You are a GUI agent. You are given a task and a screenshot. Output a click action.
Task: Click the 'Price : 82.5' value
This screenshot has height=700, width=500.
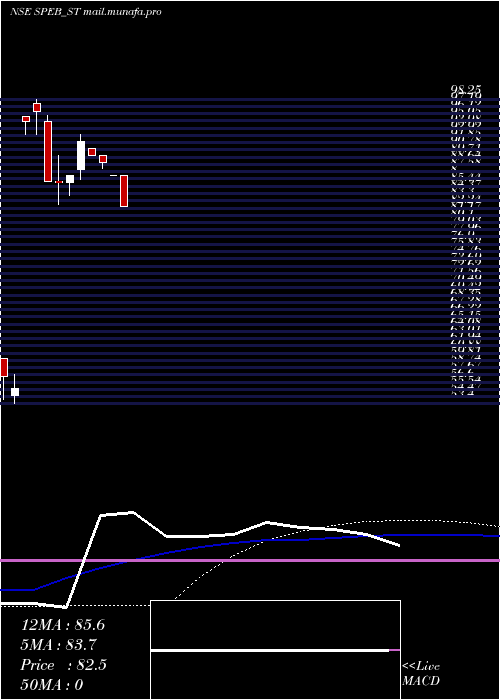[63, 665]
